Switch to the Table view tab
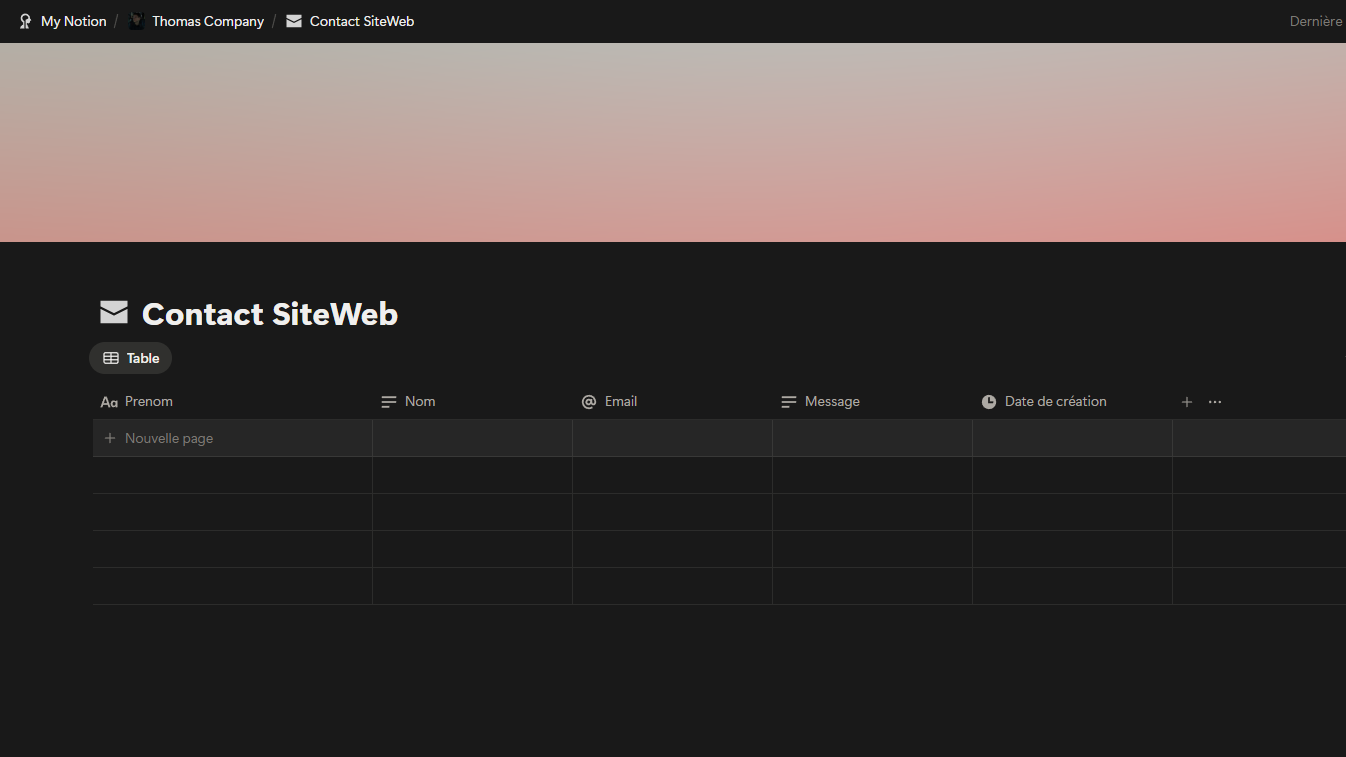The height and width of the screenshot is (757, 1346). coord(130,358)
